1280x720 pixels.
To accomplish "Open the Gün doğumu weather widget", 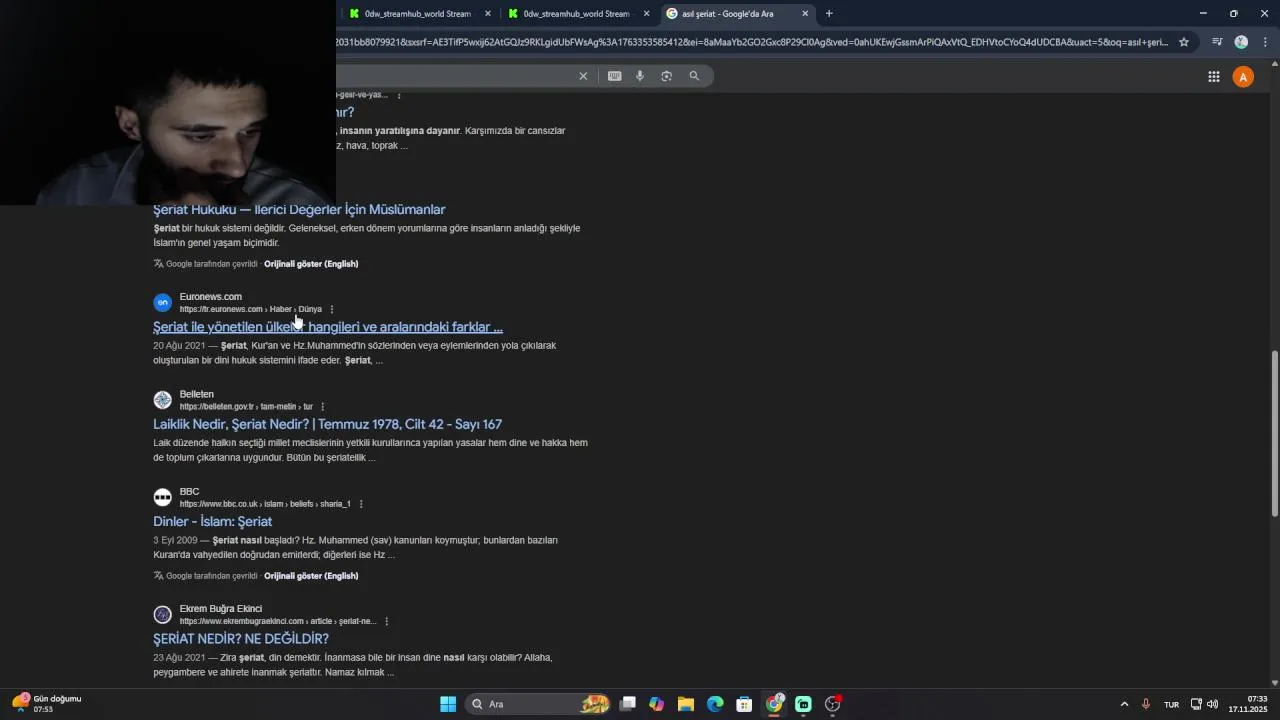I will pos(47,704).
